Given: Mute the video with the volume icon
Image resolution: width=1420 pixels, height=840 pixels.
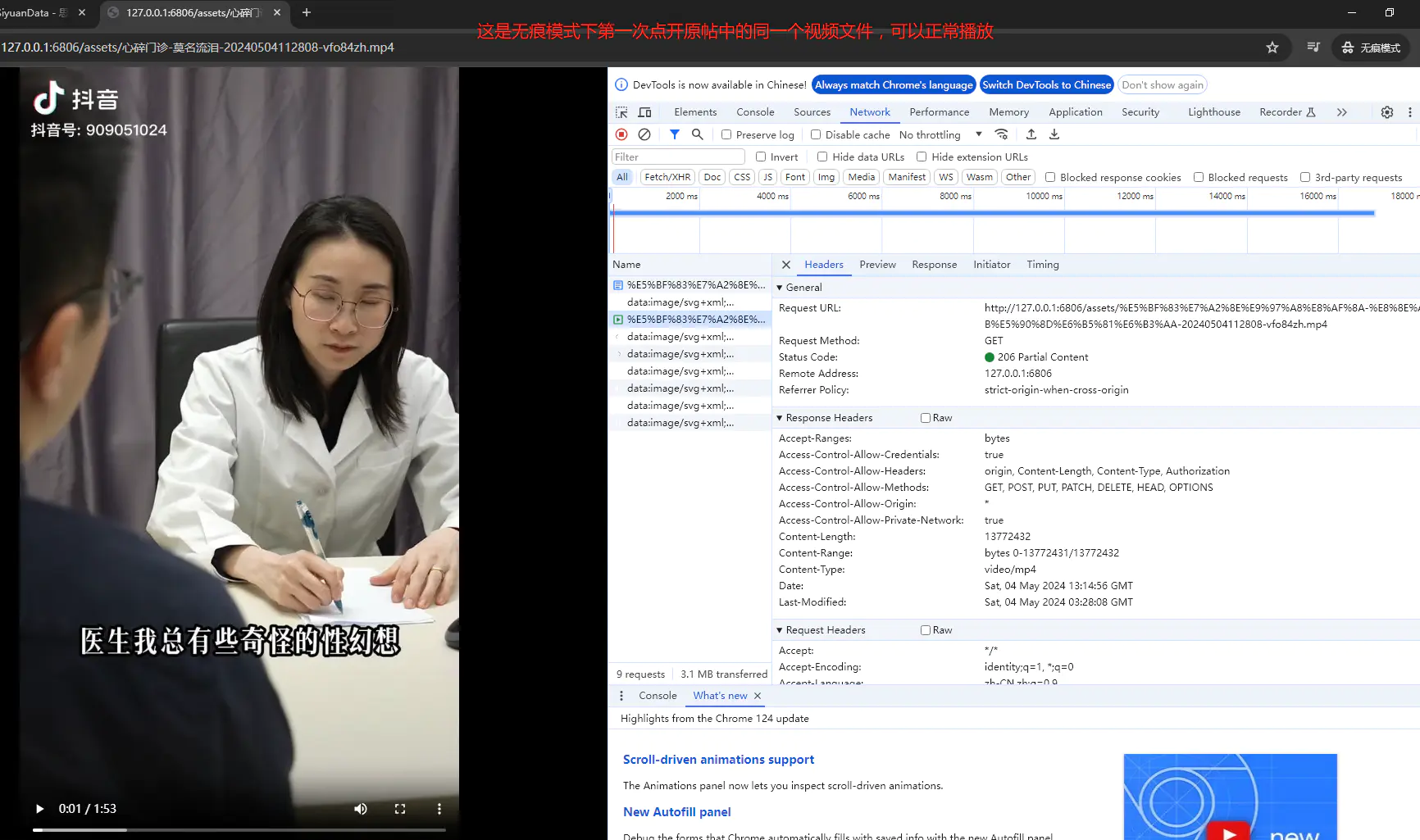Looking at the screenshot, I should [361, 809].
